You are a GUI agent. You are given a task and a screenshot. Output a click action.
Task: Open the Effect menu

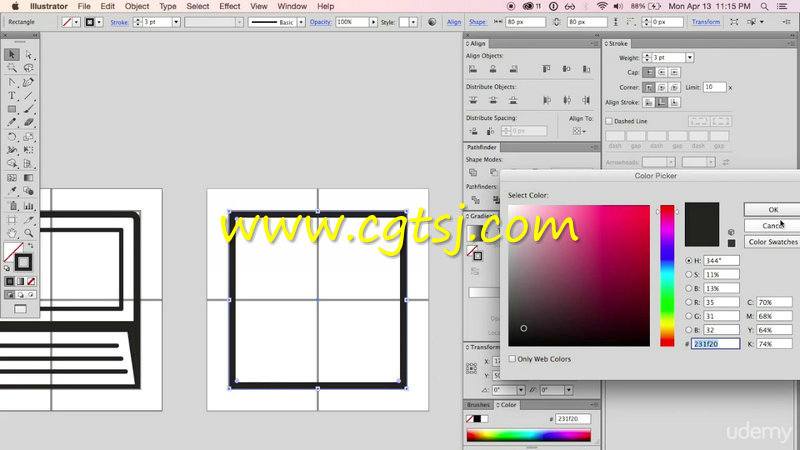[x=230, y=6]
